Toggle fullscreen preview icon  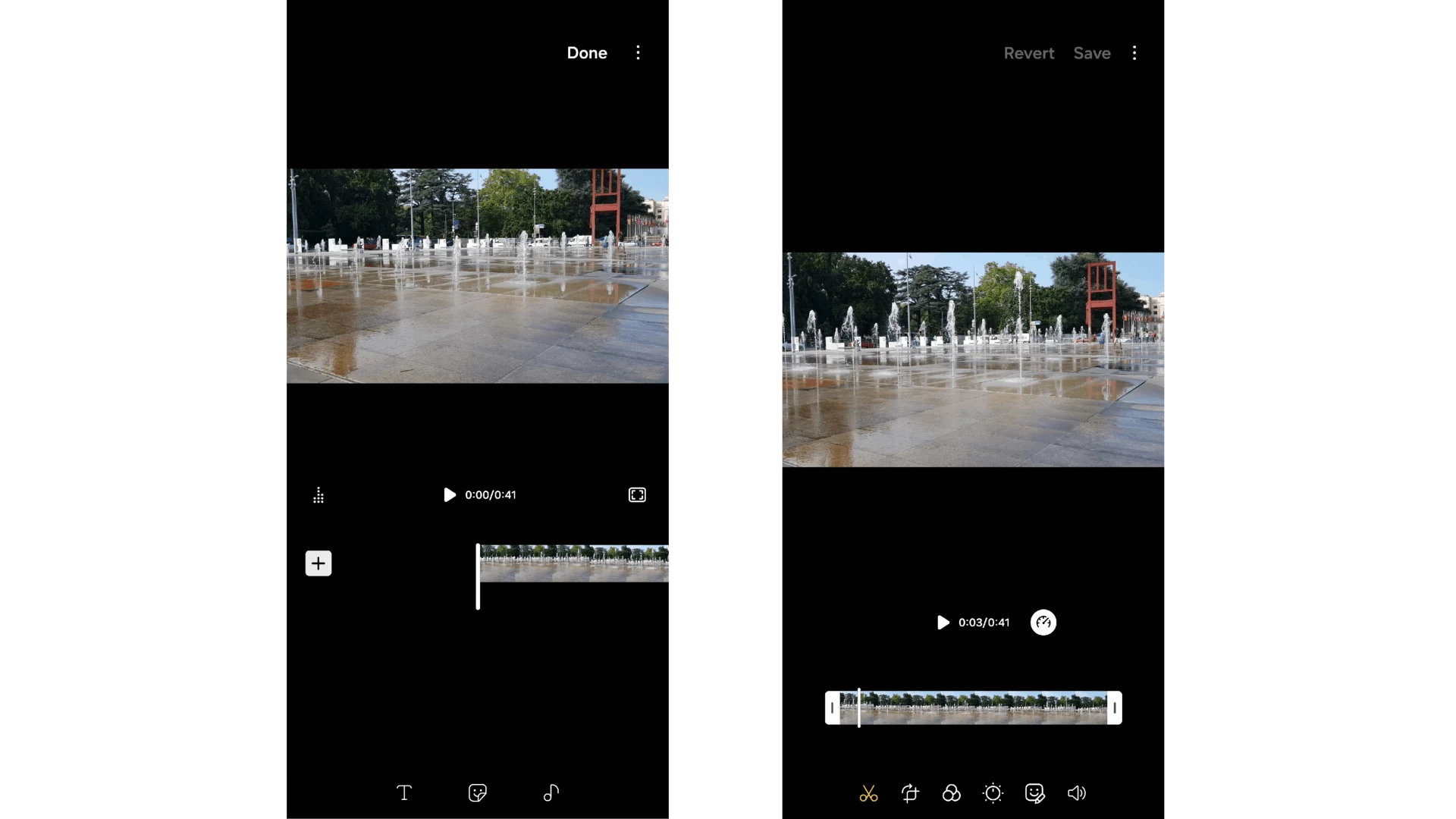click(x=637, y=495)
